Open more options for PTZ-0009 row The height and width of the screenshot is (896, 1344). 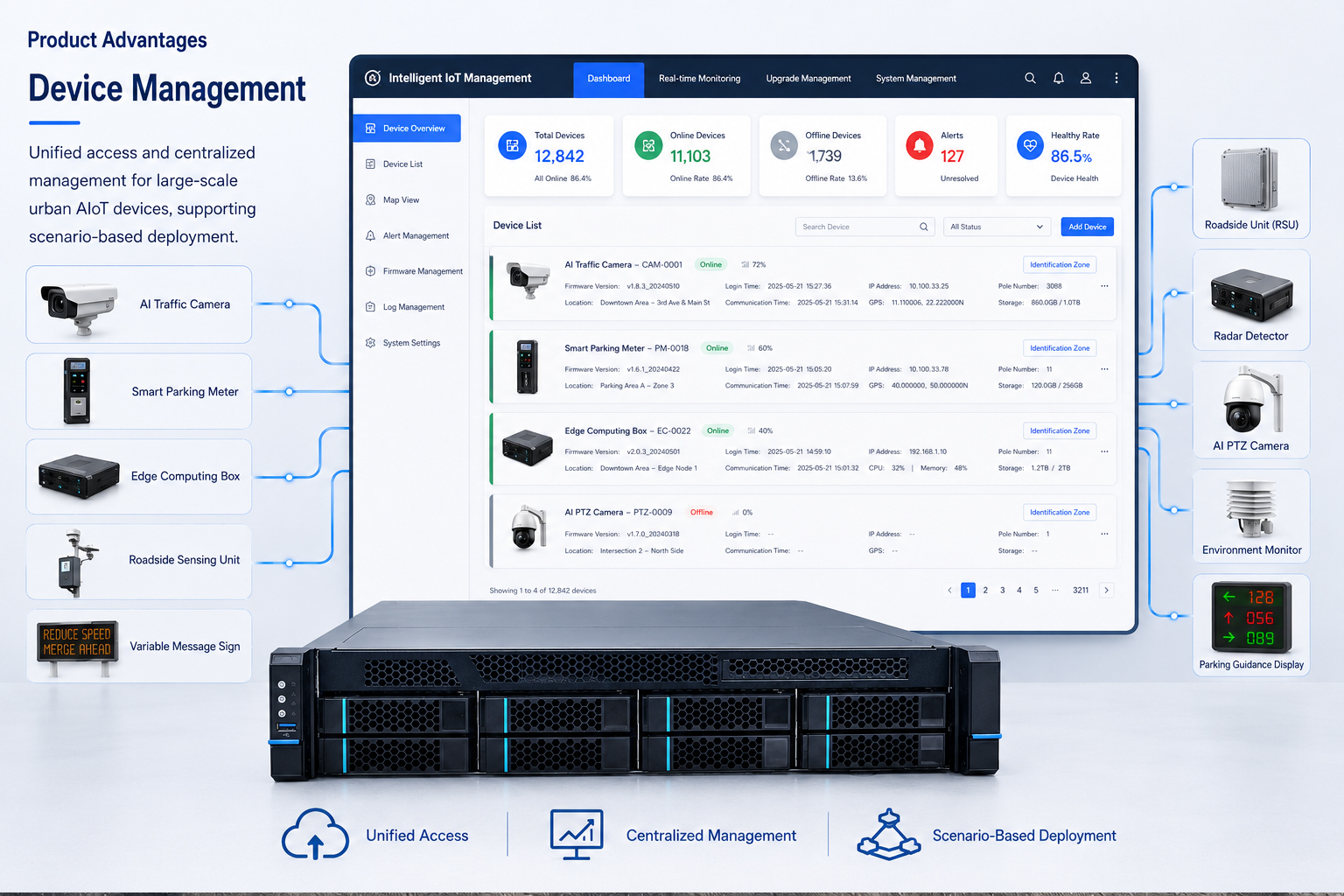click(x=1104, y=534)
